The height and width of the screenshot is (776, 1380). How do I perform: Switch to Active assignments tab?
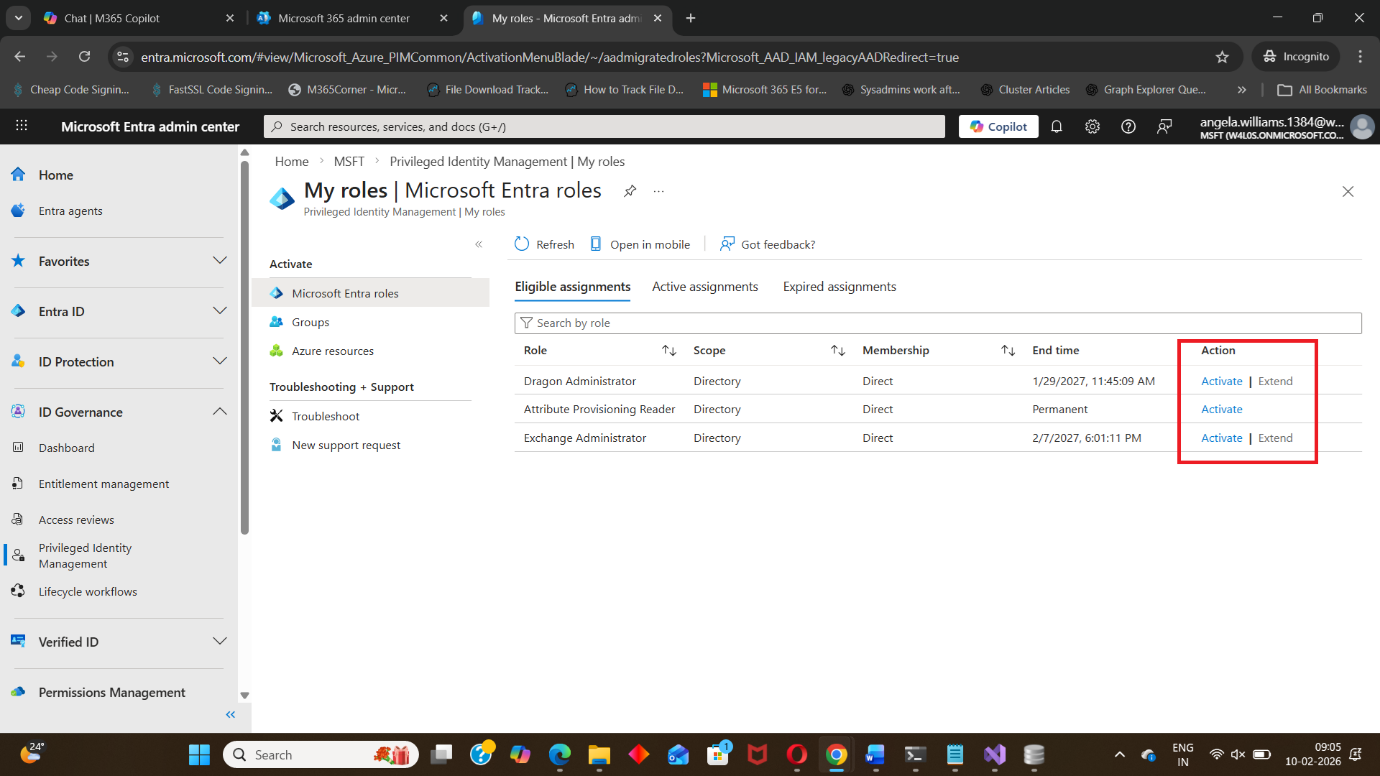click(x=705, y=287)
